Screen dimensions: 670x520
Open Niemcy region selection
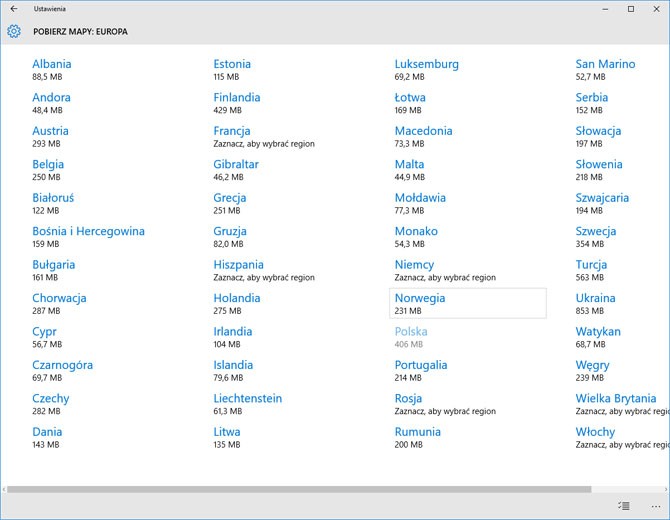445,270
